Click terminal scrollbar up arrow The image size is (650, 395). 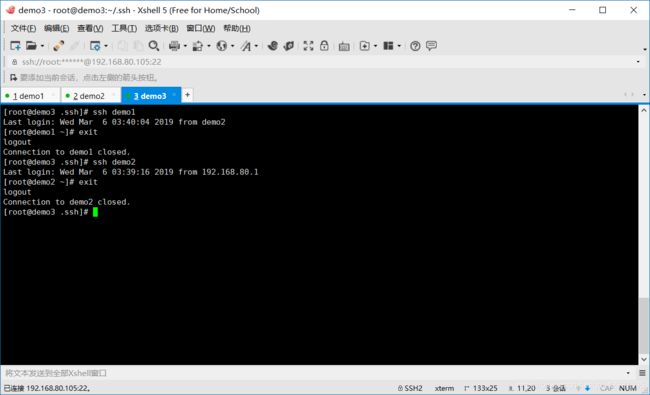point(643,110)
